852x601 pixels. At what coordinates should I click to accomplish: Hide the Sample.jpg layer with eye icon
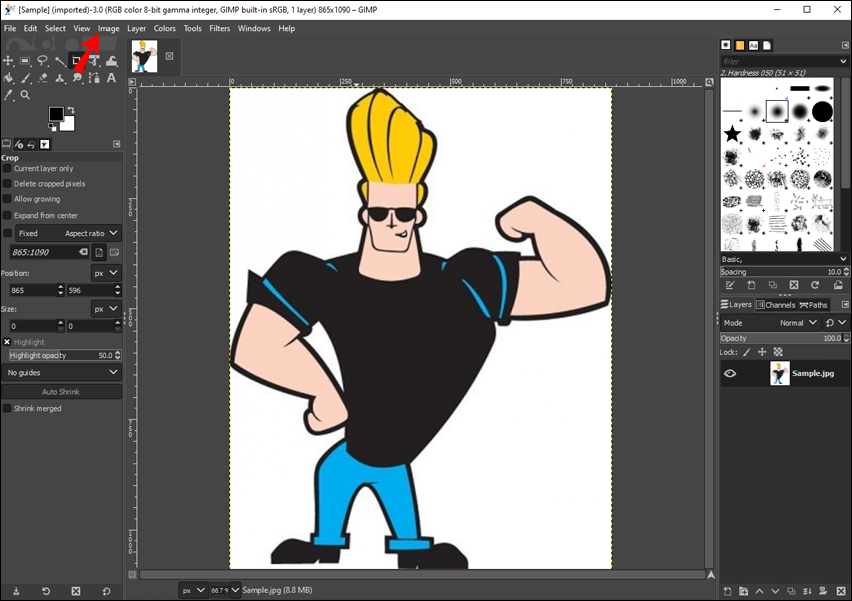[x=730, y=374]
